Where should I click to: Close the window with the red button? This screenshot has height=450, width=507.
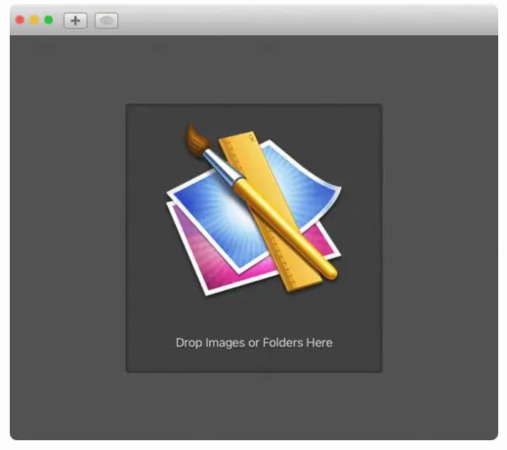tap(20, 20)
